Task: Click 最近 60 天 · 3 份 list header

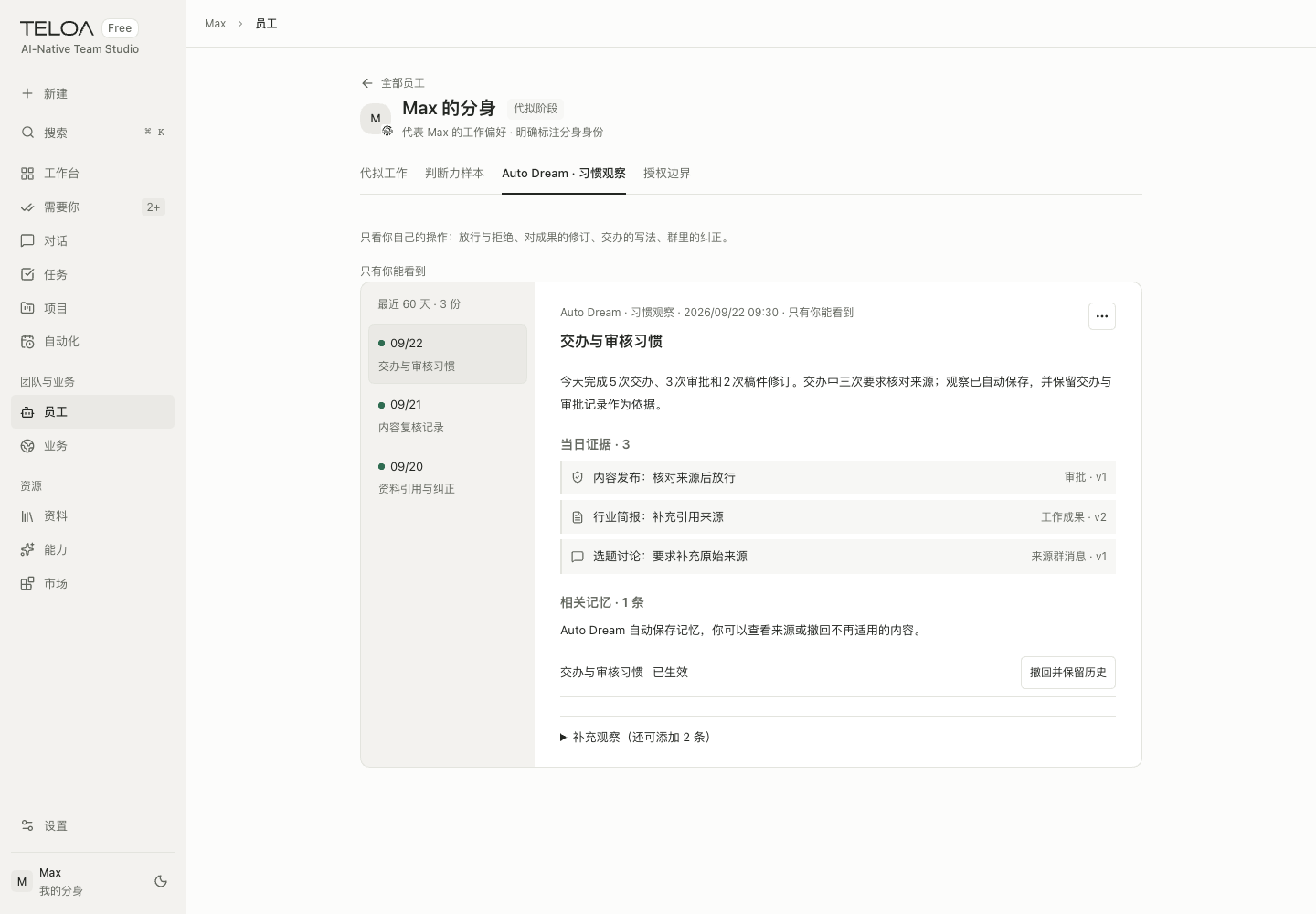Action: click(419, 304)
